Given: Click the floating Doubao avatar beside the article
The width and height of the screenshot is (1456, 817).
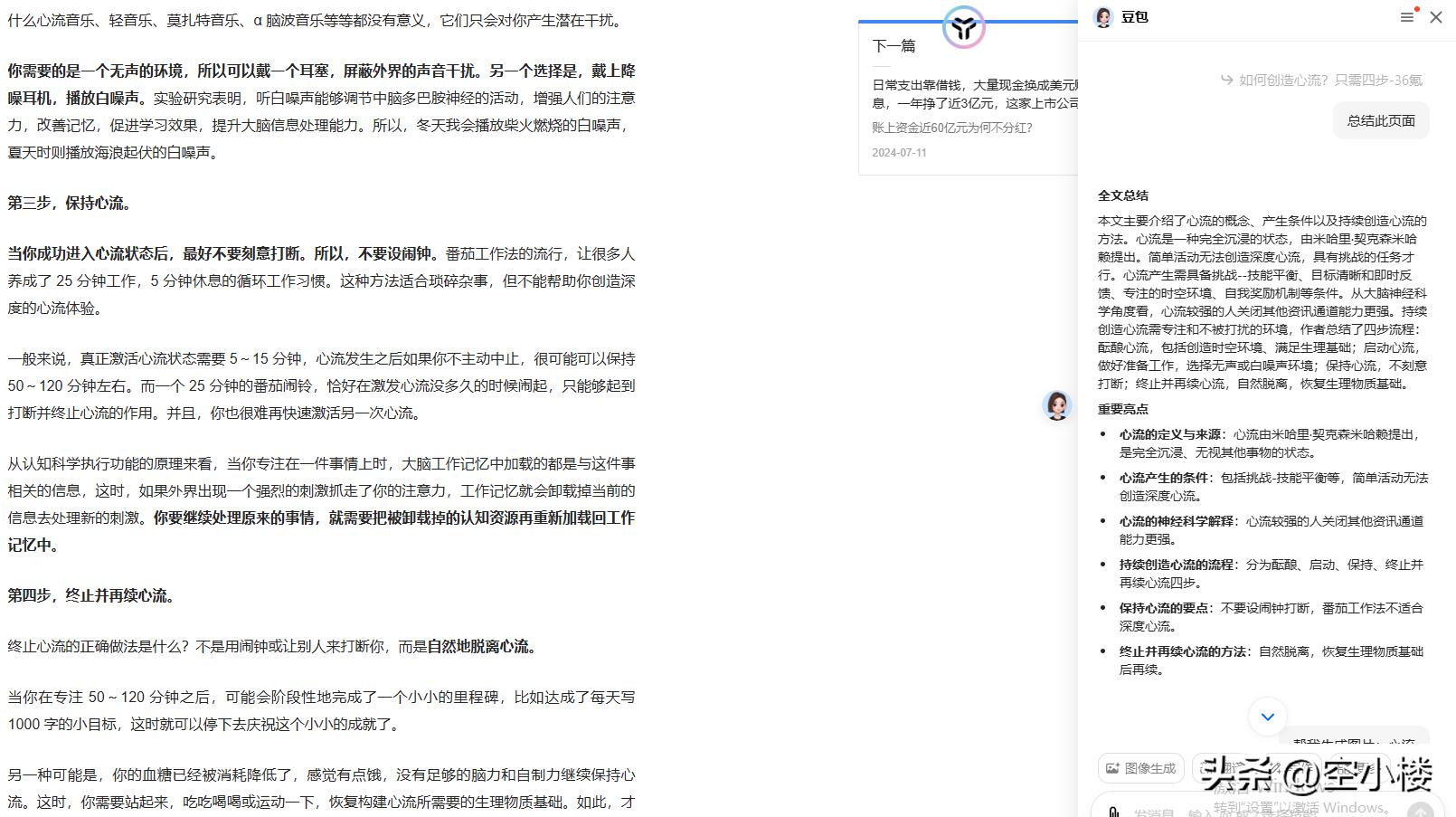Looking at the screenshot, I should pyautogui.click(x=1057, y=405).
